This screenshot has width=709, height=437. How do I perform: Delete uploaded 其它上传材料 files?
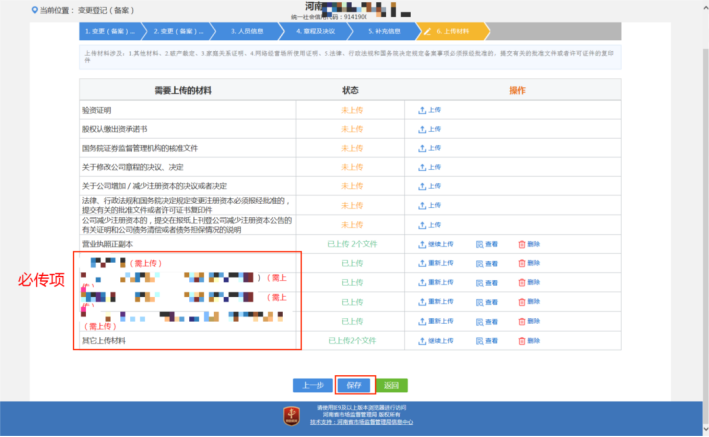(x=529, y=341)
